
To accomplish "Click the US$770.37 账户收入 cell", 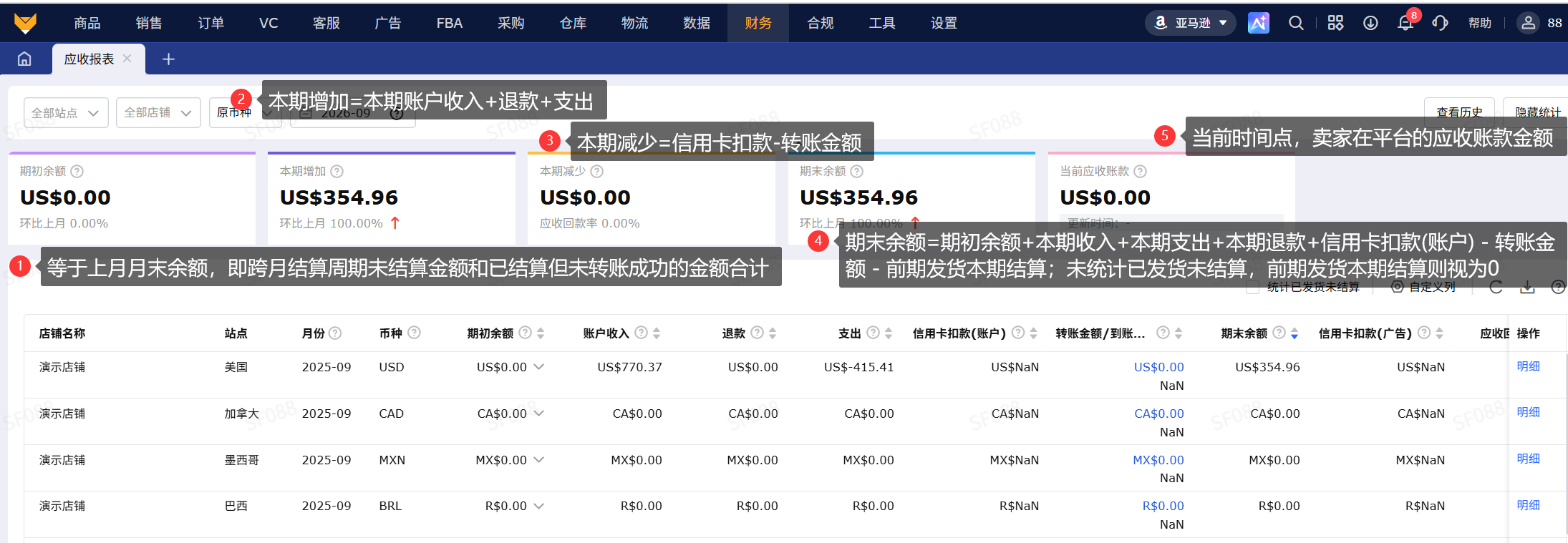I will (629, 367).
